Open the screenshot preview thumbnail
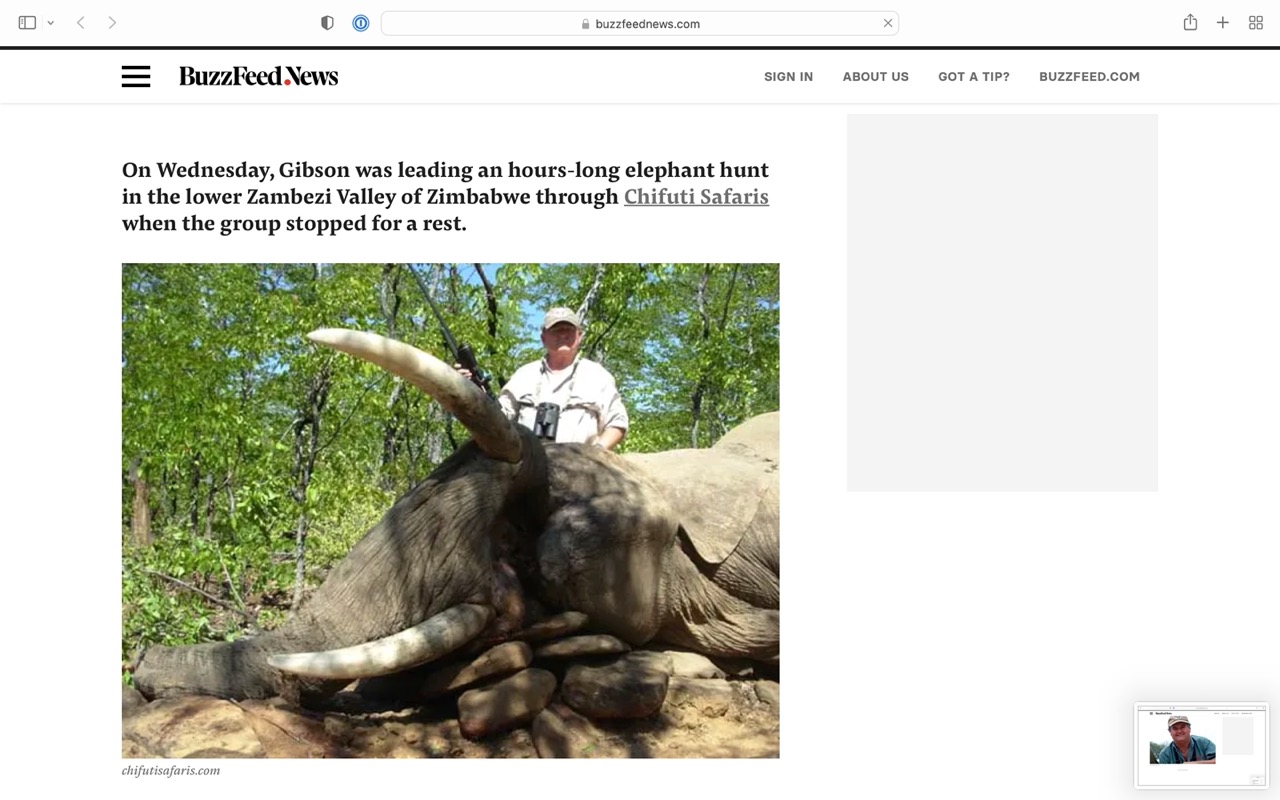The image size is (1280, 800). pyautogui.click(x=1201, y=745)
